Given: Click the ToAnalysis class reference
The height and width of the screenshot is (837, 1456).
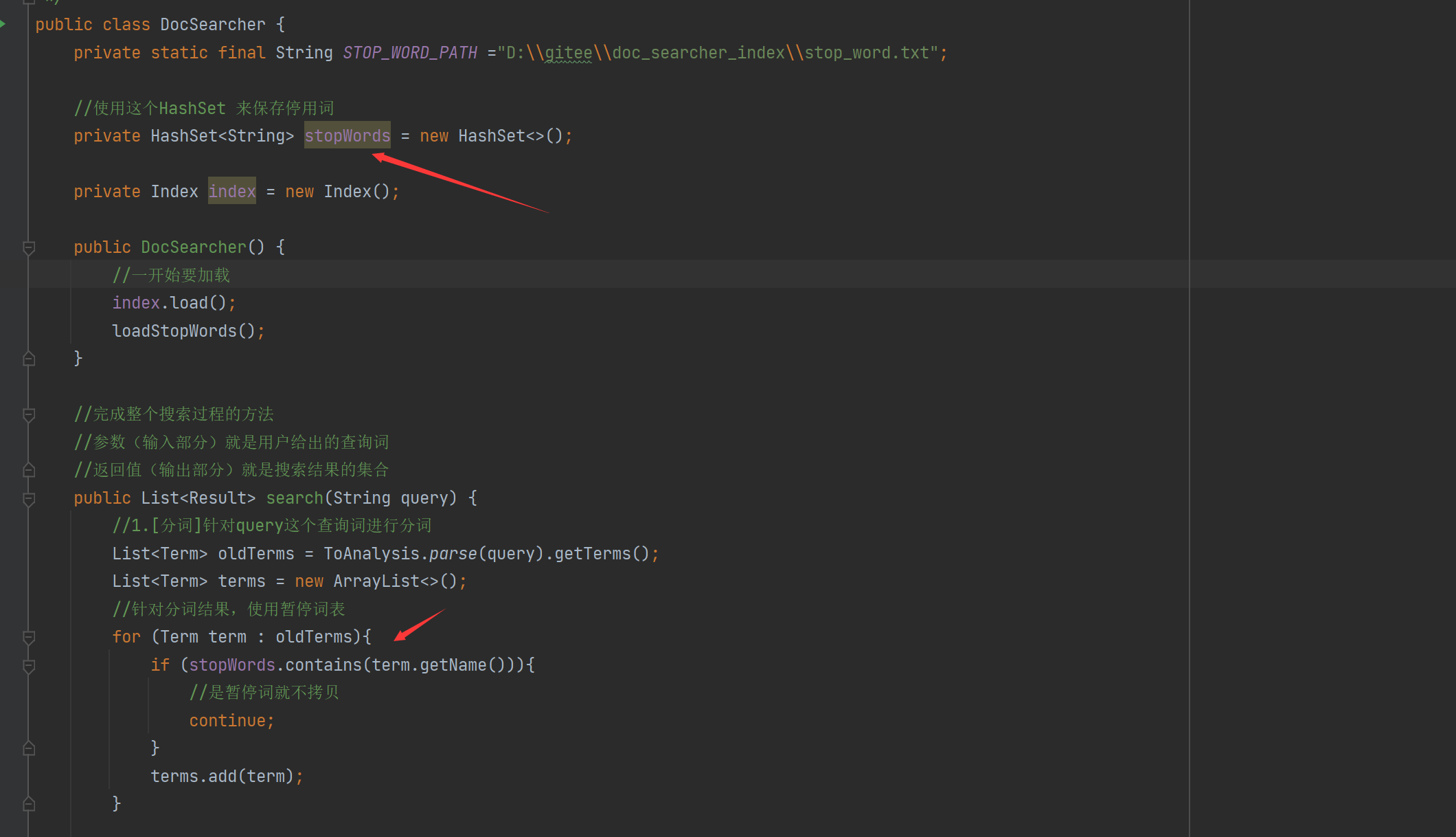Looking at the screenshot, I should coord(372,554).
